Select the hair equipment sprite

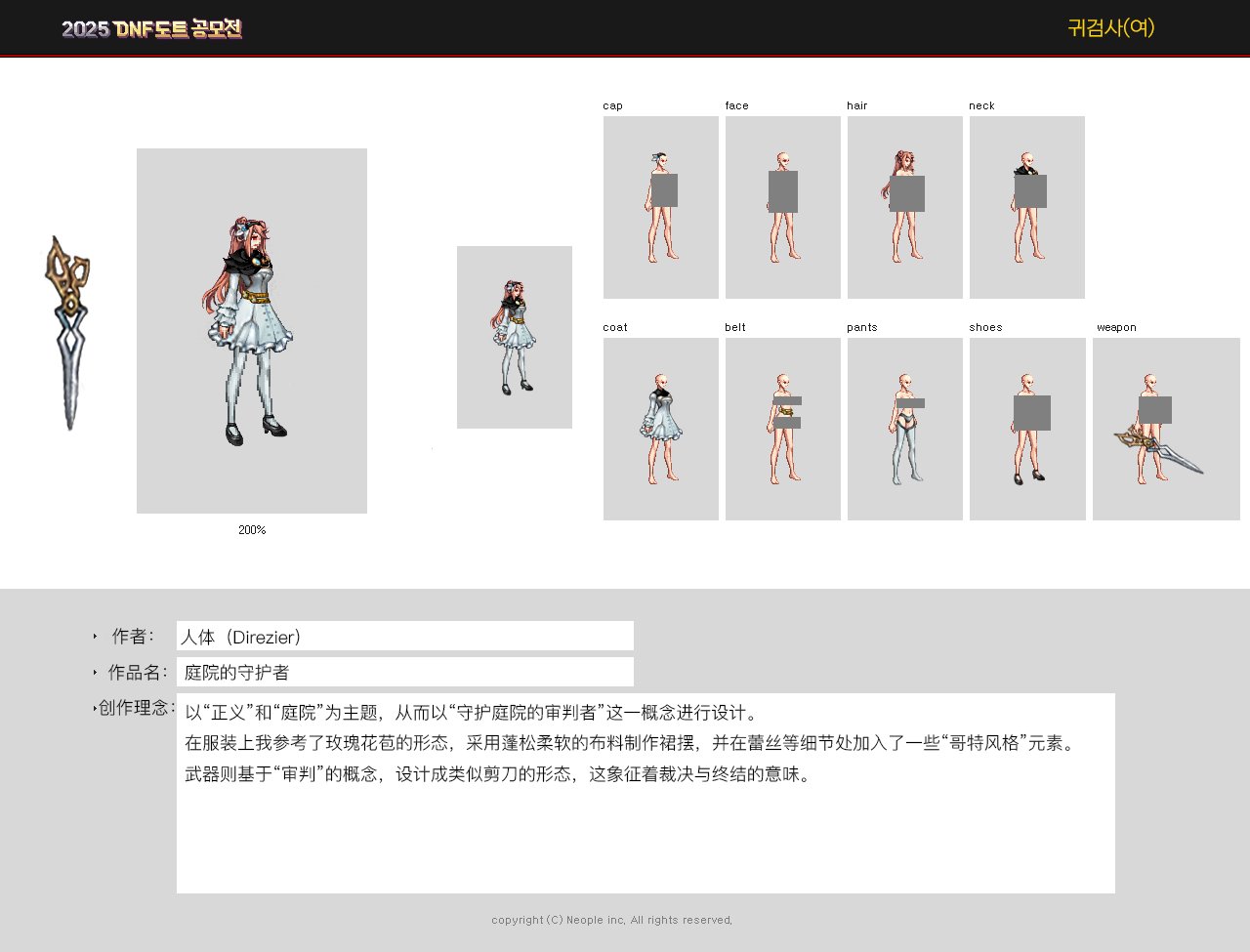904,206
